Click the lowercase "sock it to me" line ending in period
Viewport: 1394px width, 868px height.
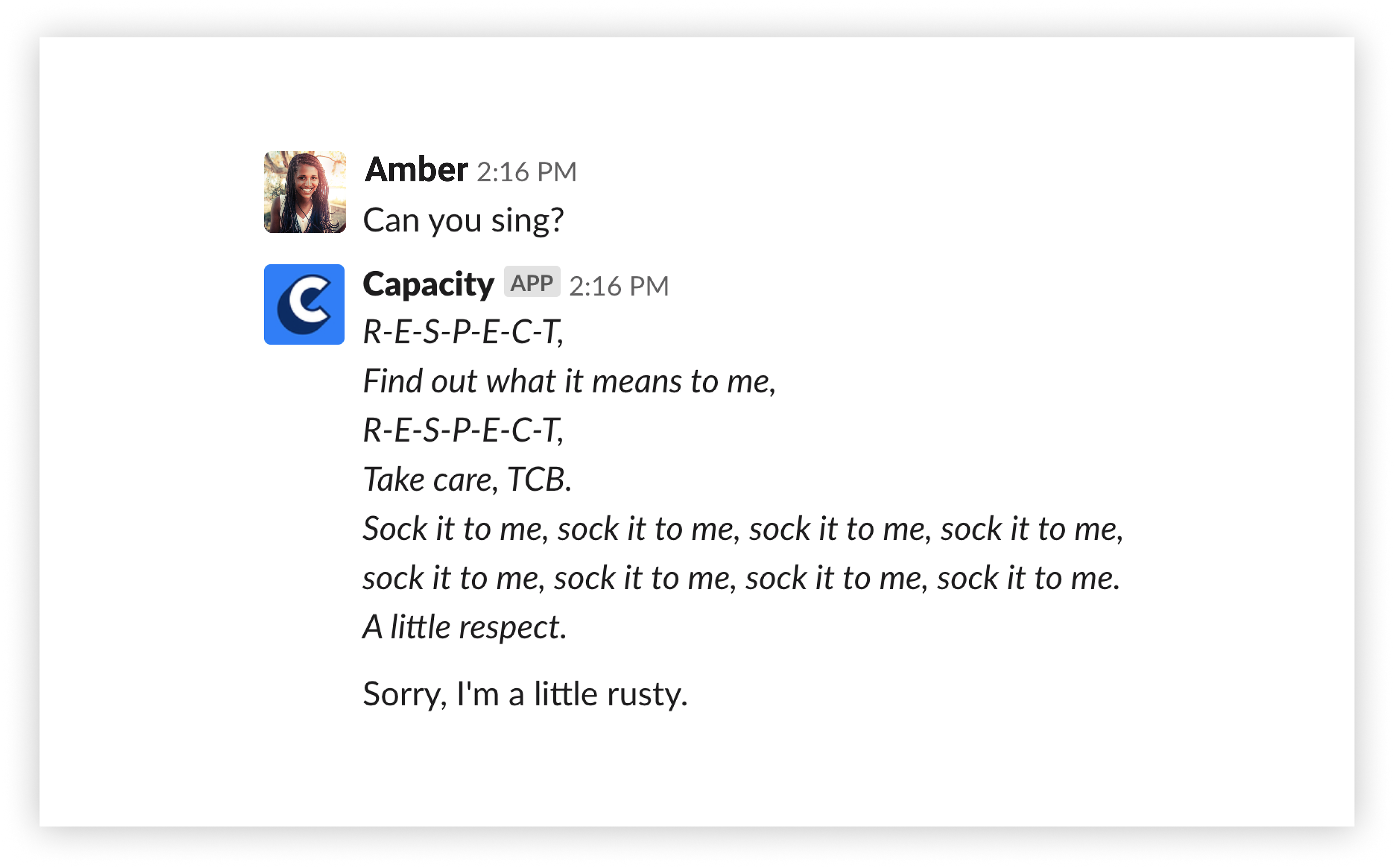point(742,578)
